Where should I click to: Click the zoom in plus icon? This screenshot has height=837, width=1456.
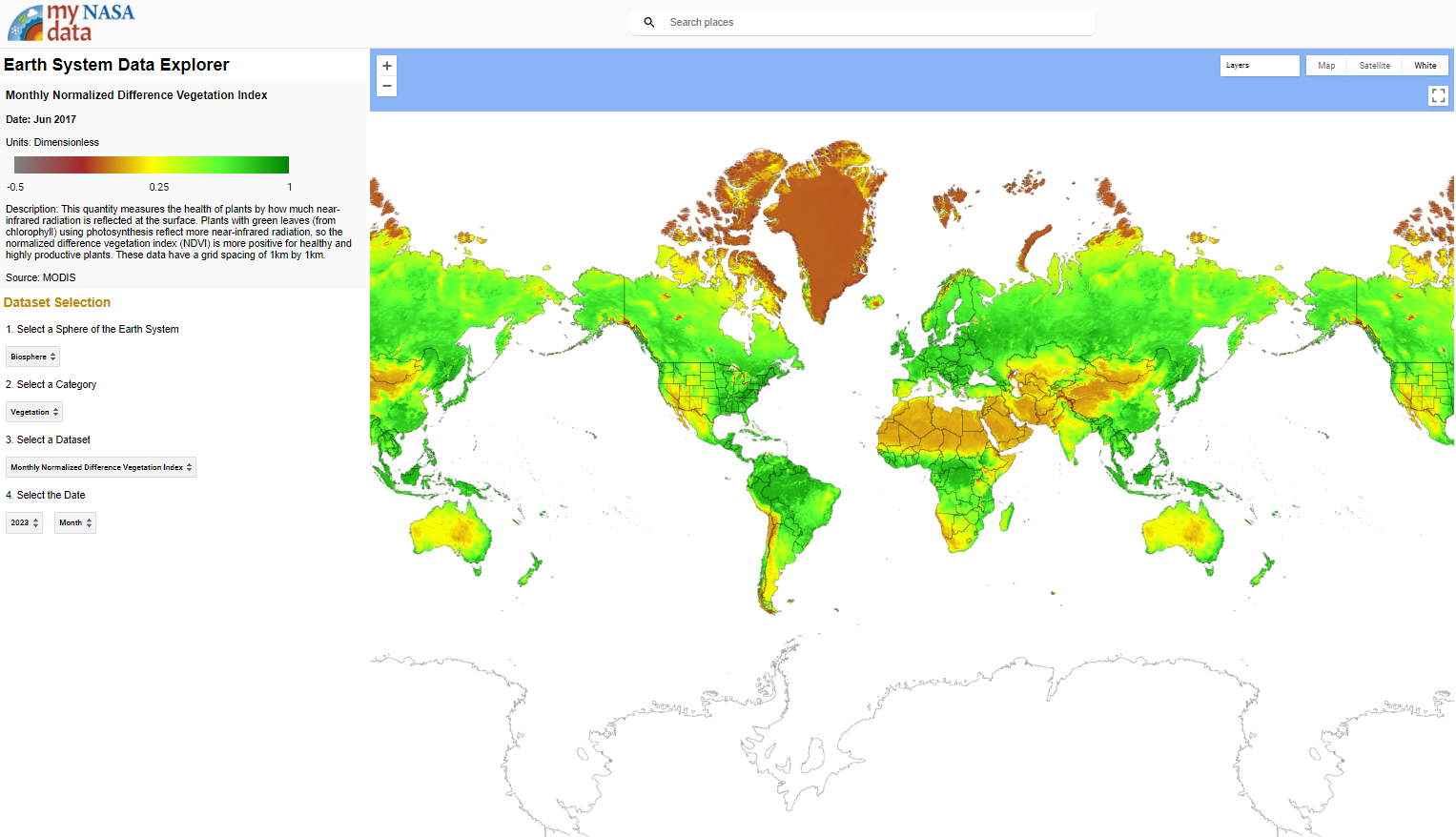click(x=386, y=65)
